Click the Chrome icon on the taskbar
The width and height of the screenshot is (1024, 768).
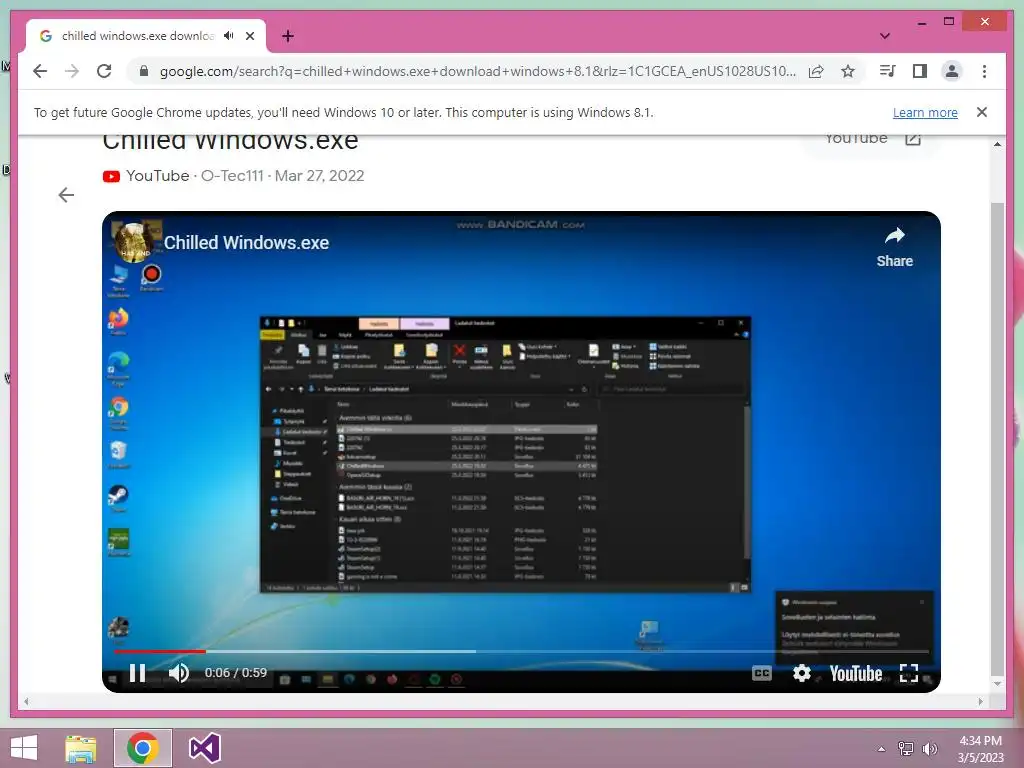pos(143,748)
